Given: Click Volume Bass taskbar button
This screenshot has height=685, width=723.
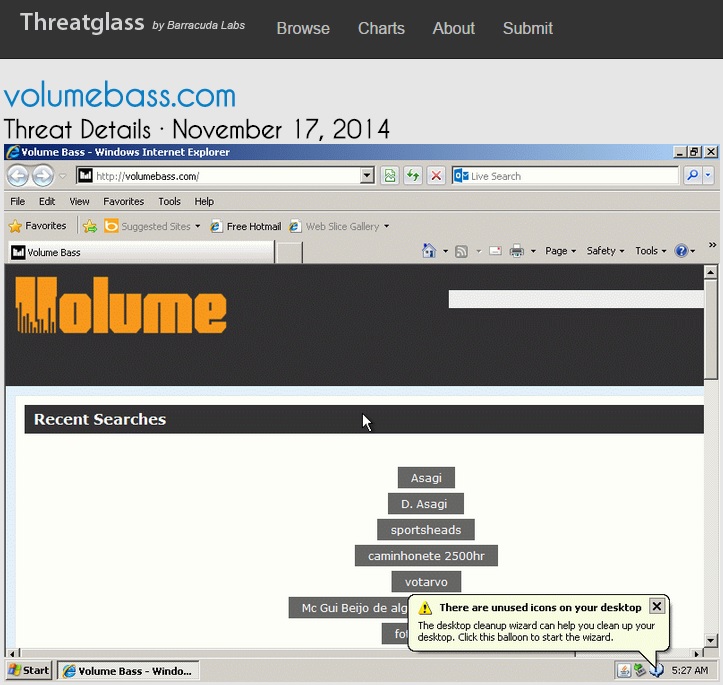Looking at the screenshot, I should point(128,670).
